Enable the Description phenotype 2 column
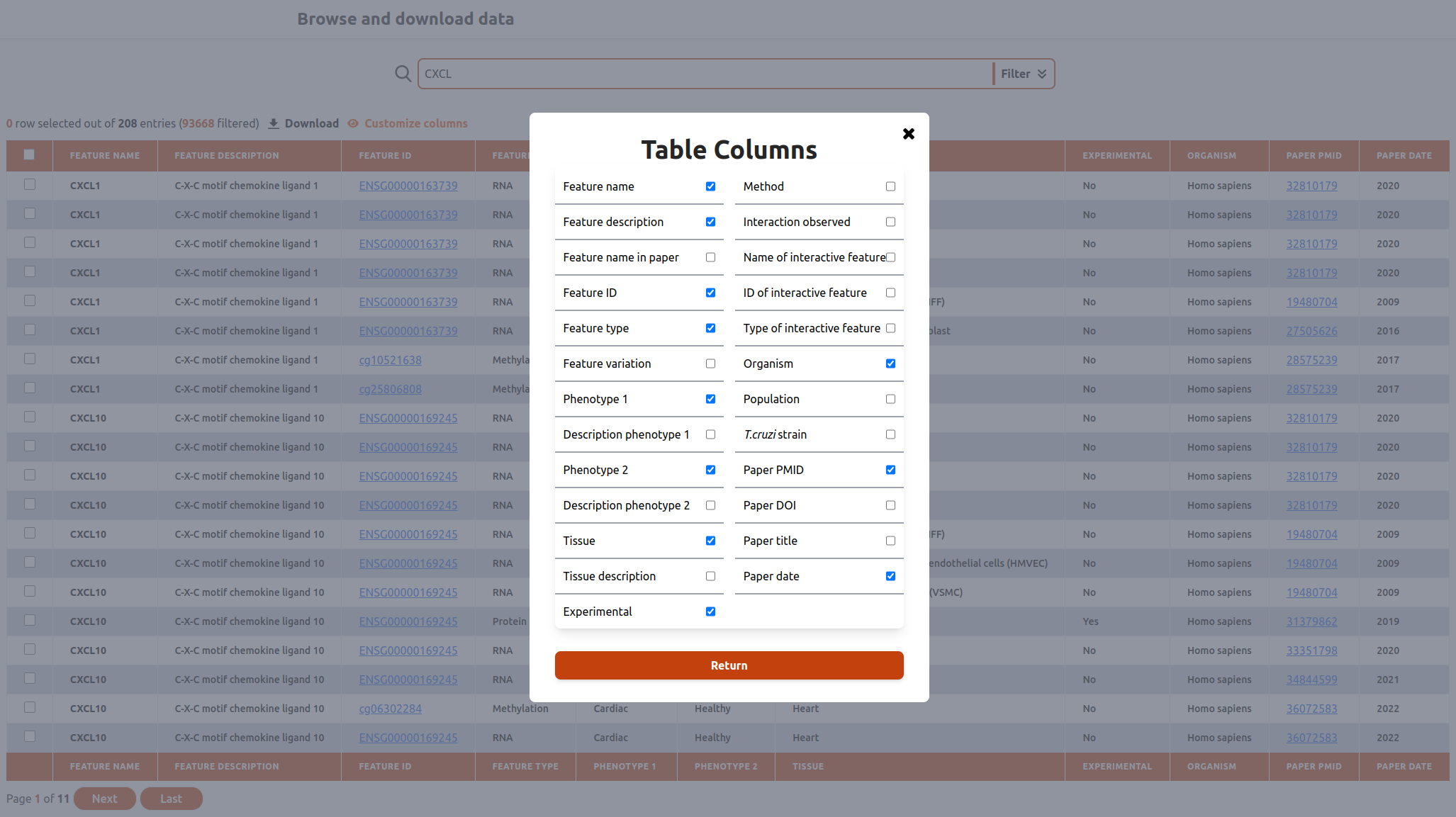 point(710,505)
